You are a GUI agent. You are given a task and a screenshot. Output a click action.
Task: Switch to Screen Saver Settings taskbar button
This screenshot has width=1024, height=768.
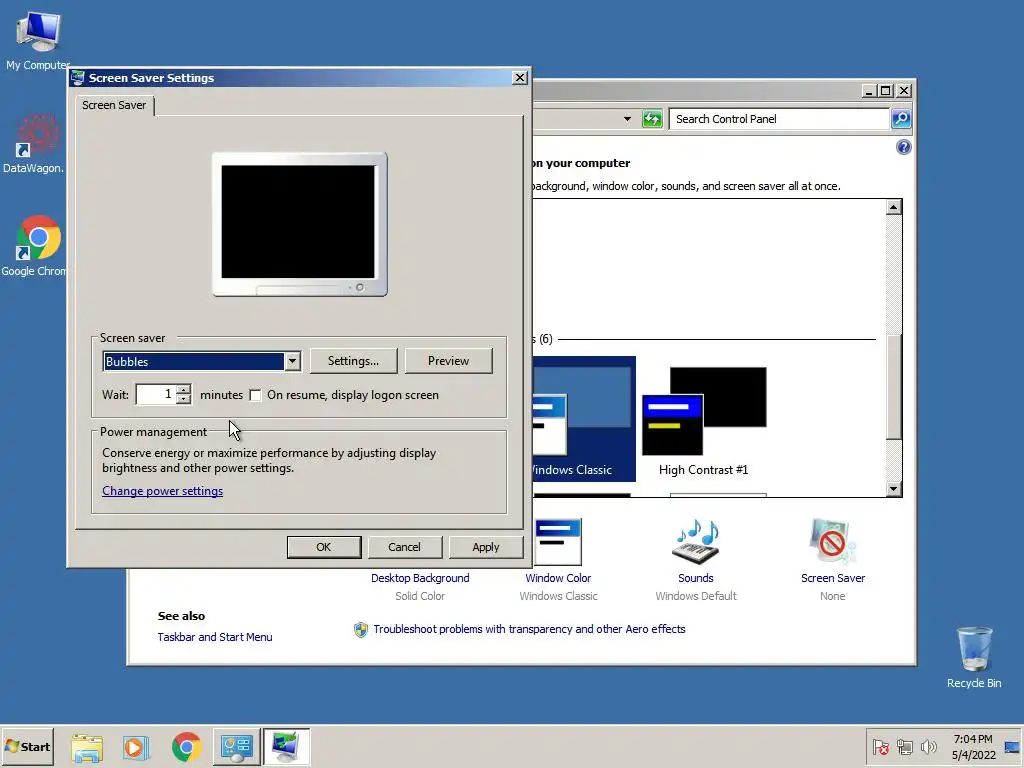[286, 746]
